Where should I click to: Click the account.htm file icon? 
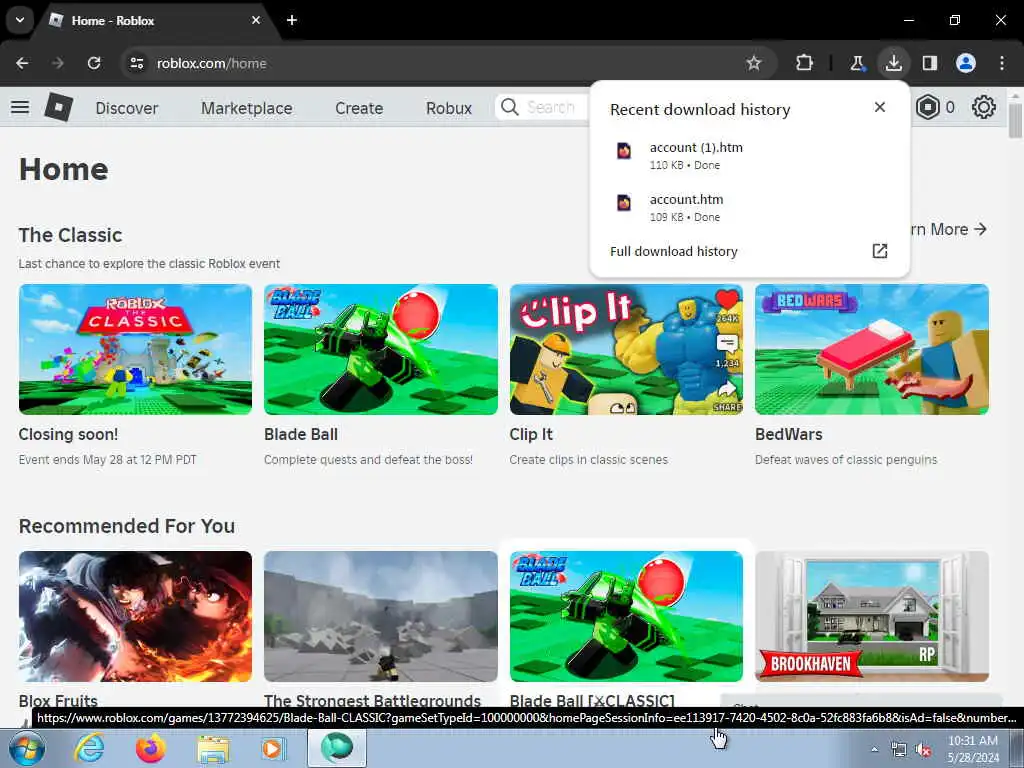coord(624,202)
